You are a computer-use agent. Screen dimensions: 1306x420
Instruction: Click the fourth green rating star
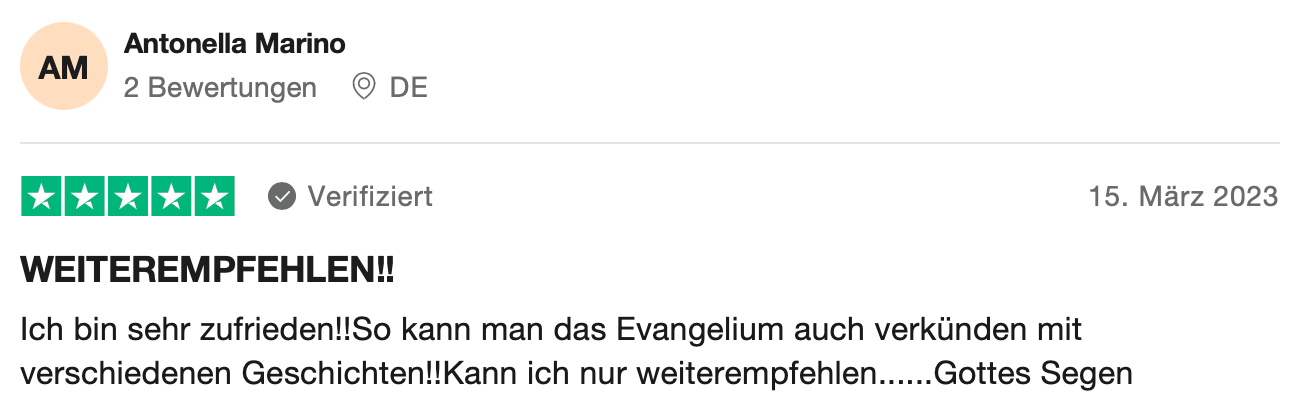(170, 196)
